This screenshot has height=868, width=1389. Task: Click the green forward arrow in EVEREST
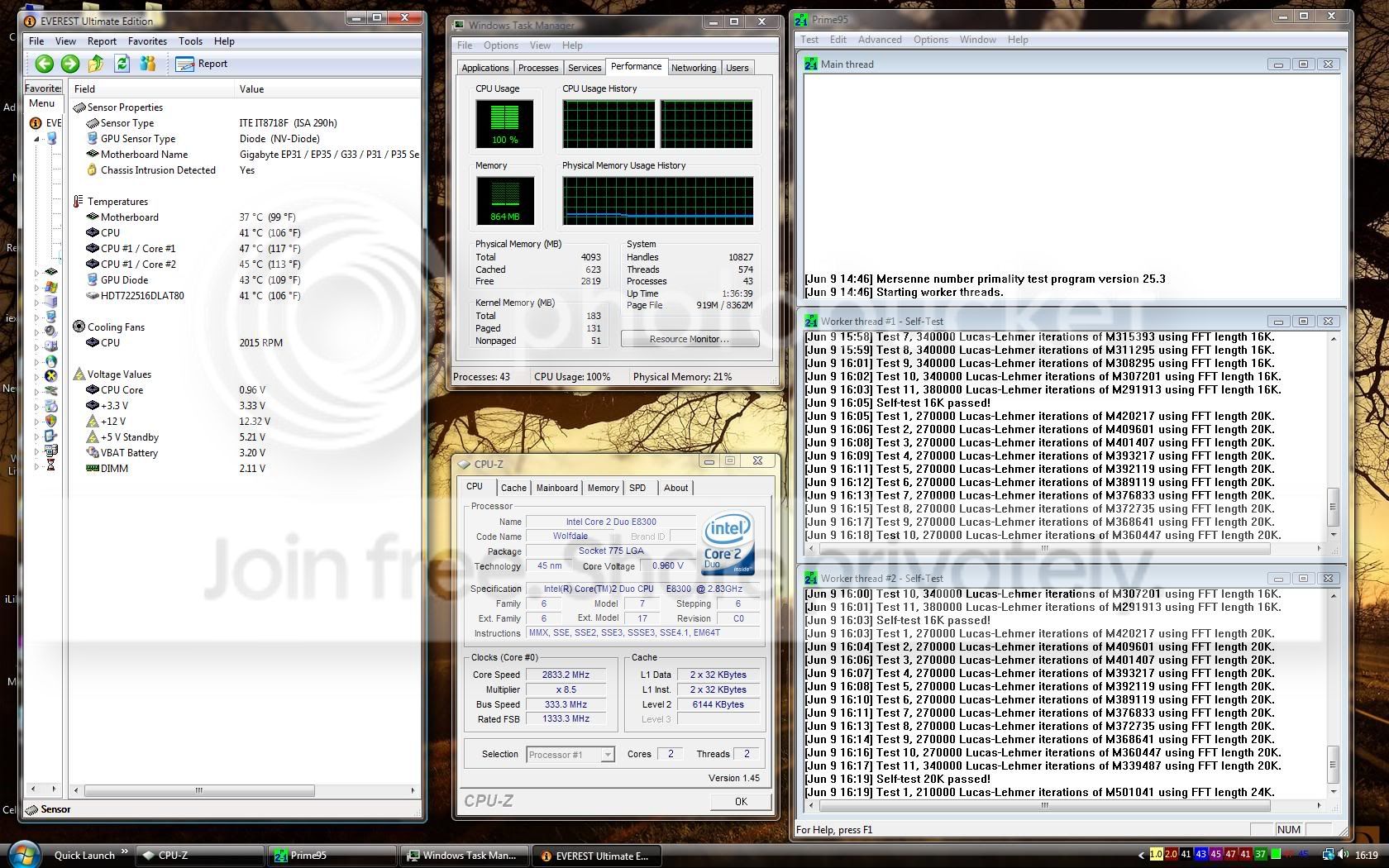[70, 64]
